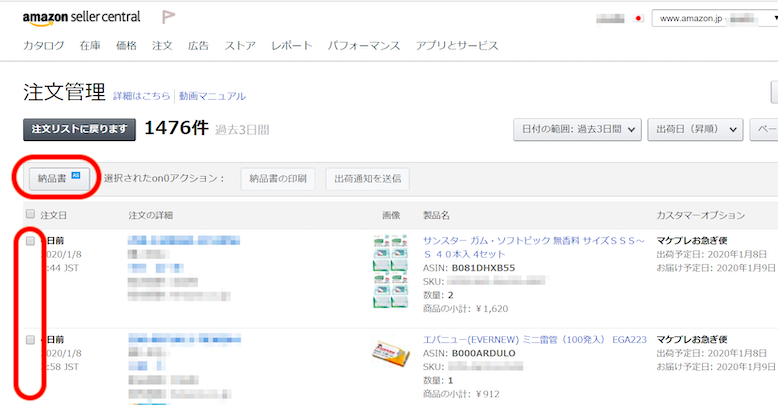Open the 在庫 menu
This screenshot has width=778, height=405.
click(x=90, y=46)
